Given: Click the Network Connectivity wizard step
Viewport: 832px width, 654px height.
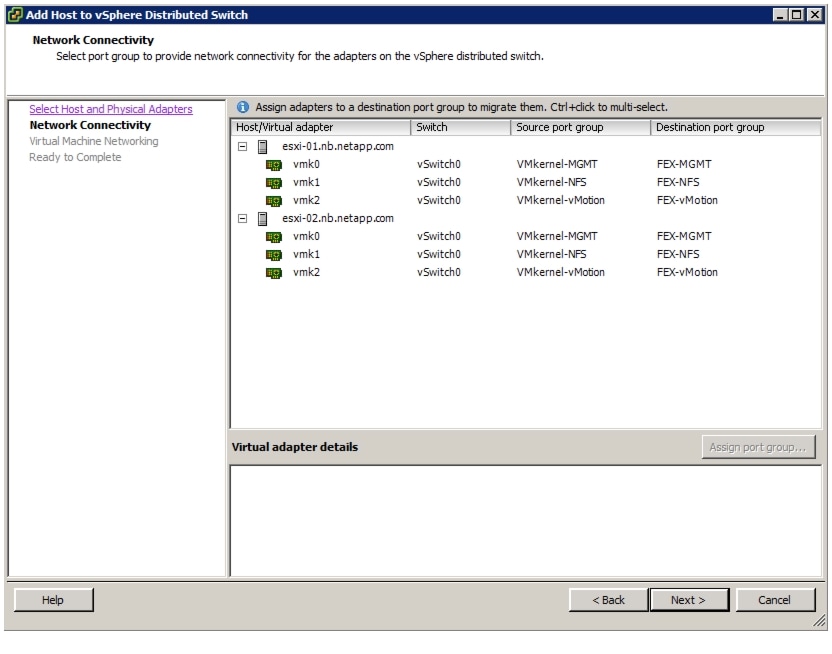Looking at the screenshot, I should click(x=90, y=125).
